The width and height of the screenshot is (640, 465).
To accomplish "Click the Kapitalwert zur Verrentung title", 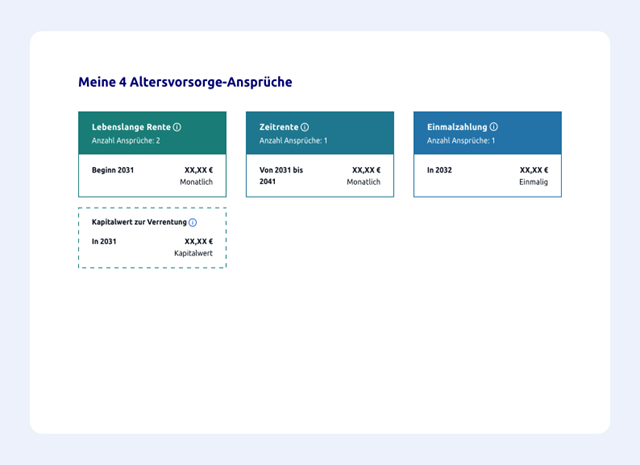I will pos(138,222).
